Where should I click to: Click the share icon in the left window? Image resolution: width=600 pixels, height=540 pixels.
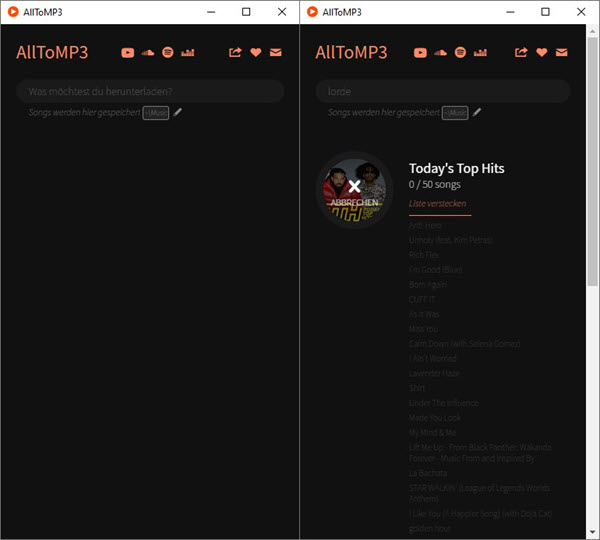(235, 52)
